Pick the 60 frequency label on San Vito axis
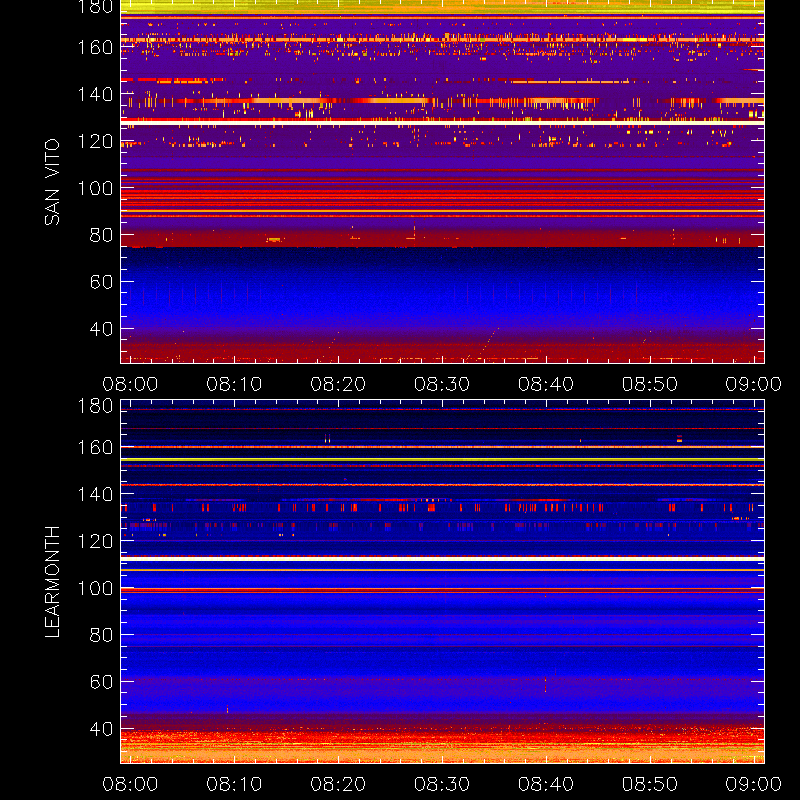This screenshot has height=800, width=800. 101,282
